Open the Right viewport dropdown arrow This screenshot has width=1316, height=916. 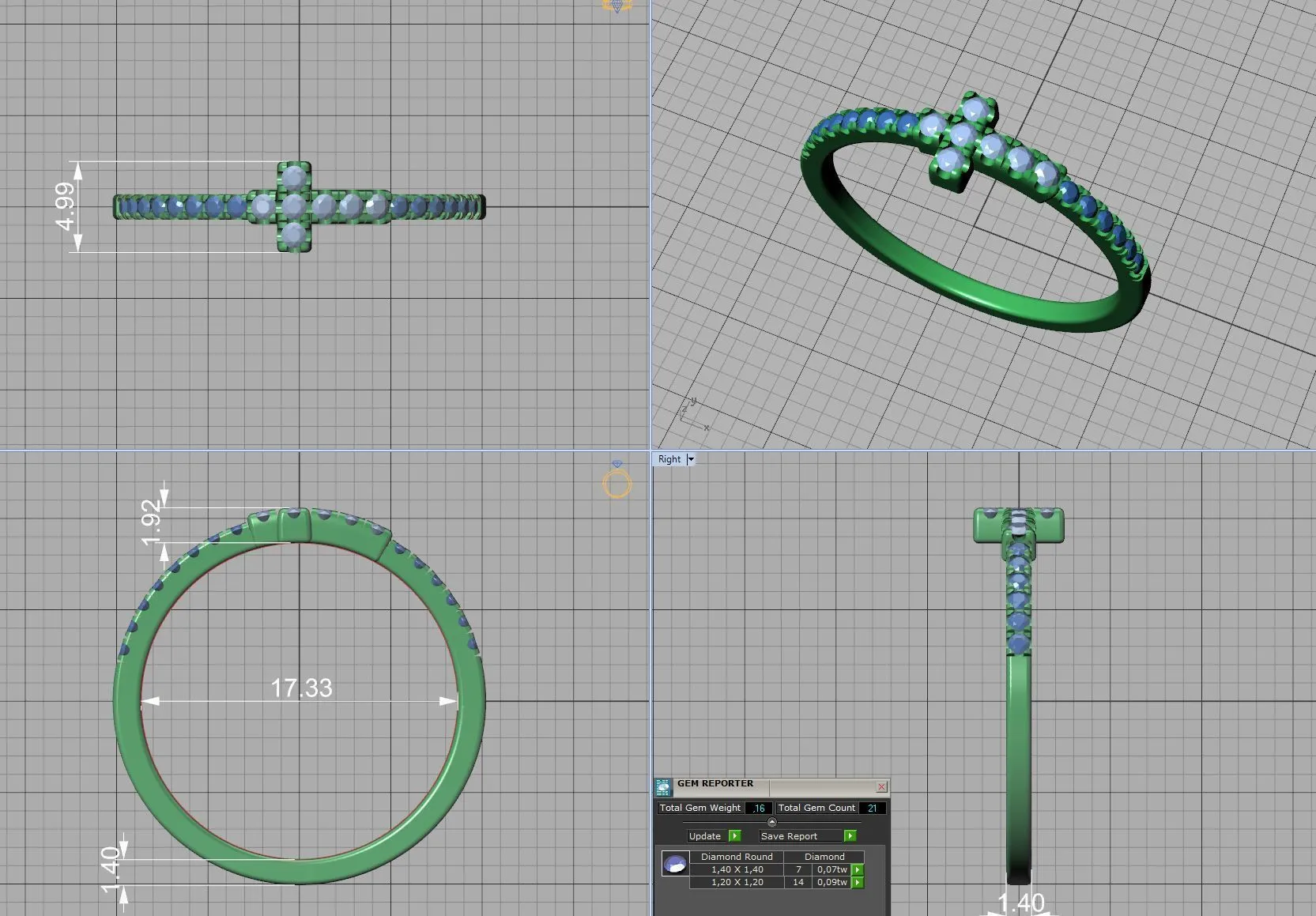pos(691,459)
